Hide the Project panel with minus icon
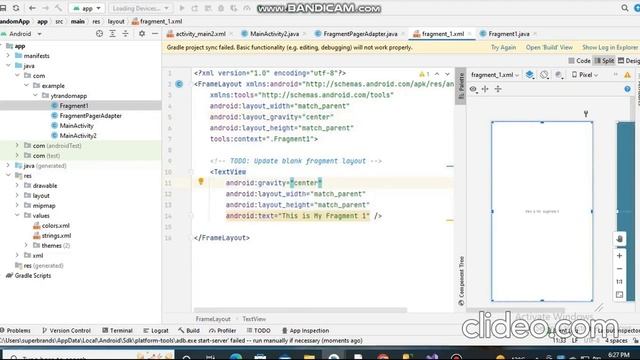Viewport: 640px width, 360px height. click(x=155, y=34)
